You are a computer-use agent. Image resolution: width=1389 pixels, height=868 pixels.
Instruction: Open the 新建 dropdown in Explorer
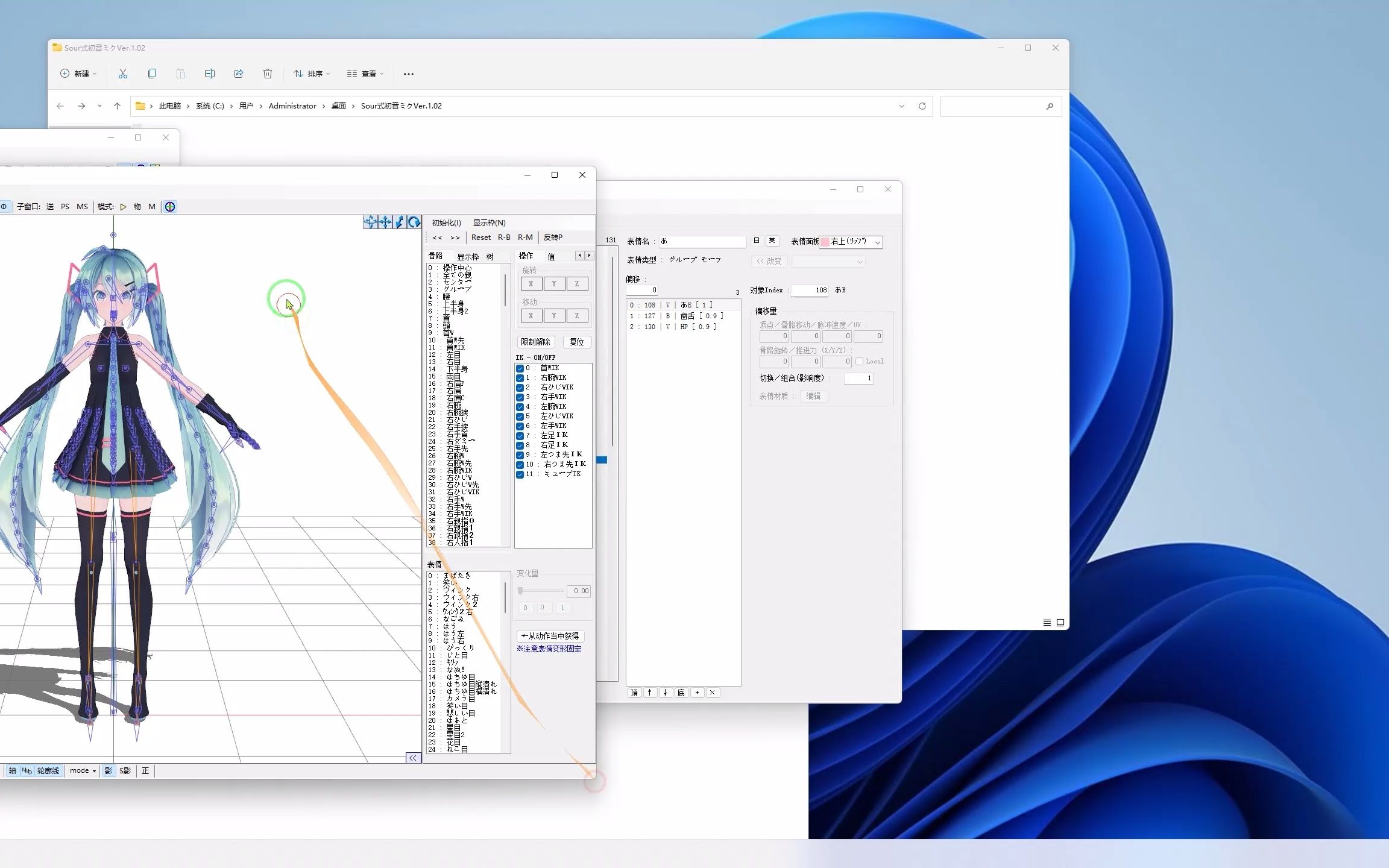tap(78, 74)
